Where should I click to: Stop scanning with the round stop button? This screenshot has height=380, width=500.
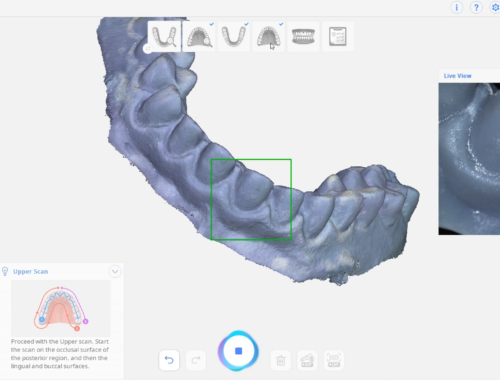pyautogui.click(x=238, y=351)
